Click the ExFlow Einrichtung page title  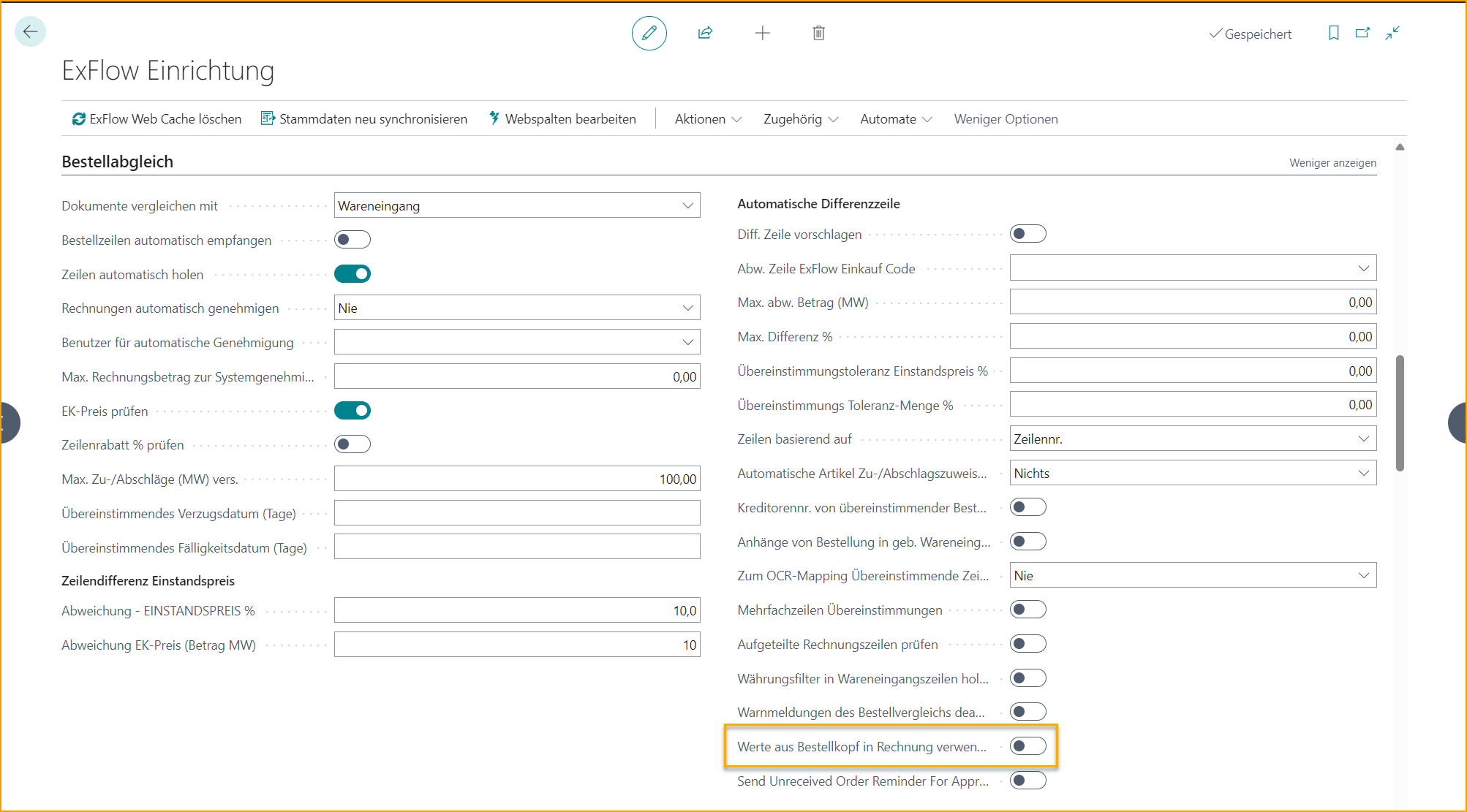[x=167, y=70]
